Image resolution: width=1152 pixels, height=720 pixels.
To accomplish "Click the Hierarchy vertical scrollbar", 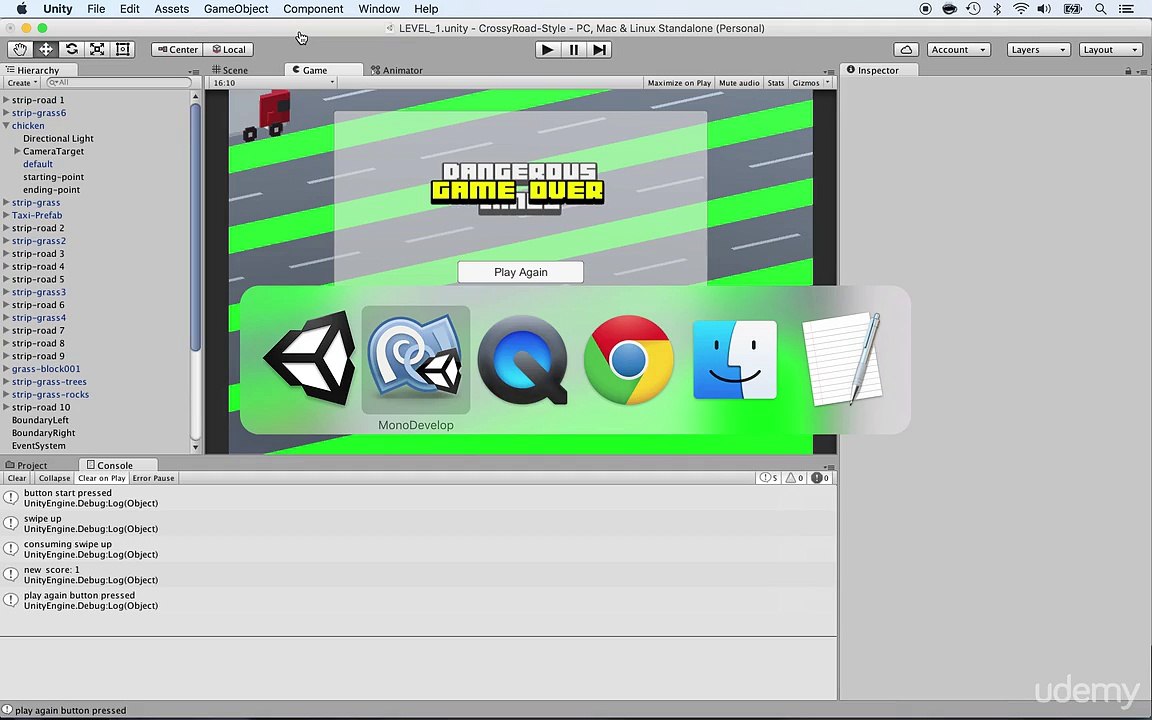I will pyautogui.click(x=195, y=227).
